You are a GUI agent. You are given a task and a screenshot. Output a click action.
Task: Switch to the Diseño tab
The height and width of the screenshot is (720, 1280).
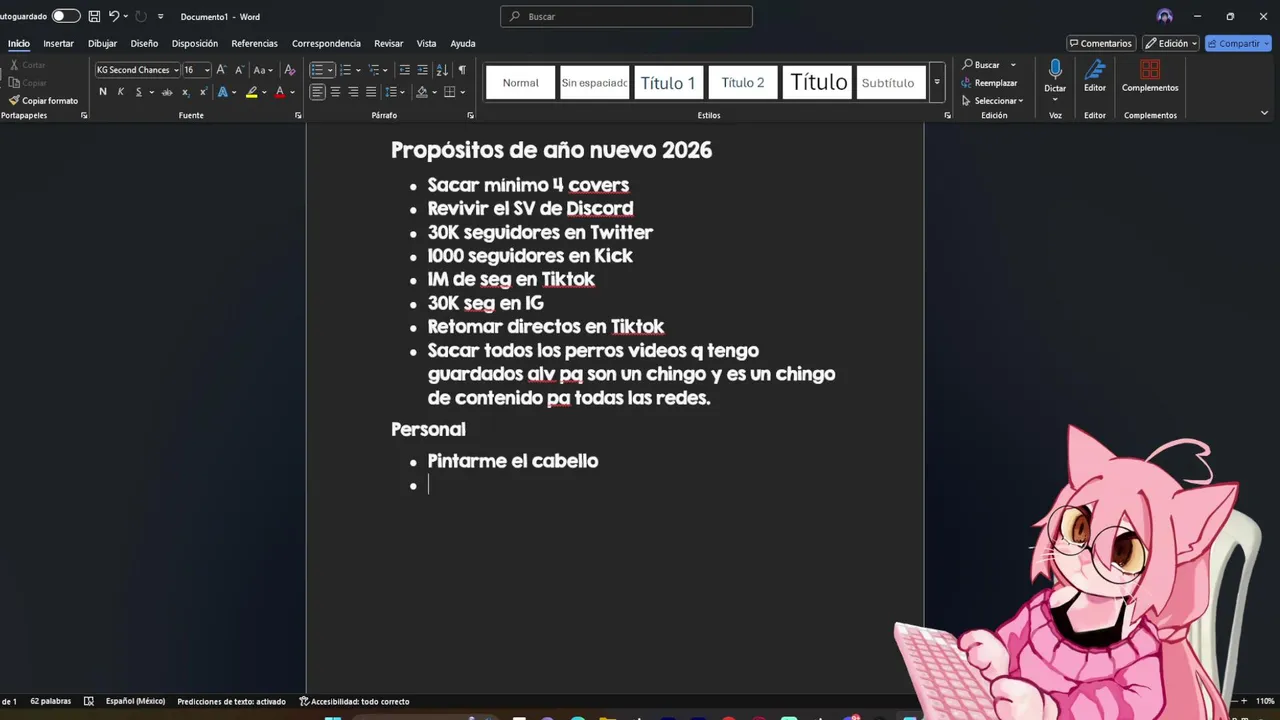tap(144, 43)
